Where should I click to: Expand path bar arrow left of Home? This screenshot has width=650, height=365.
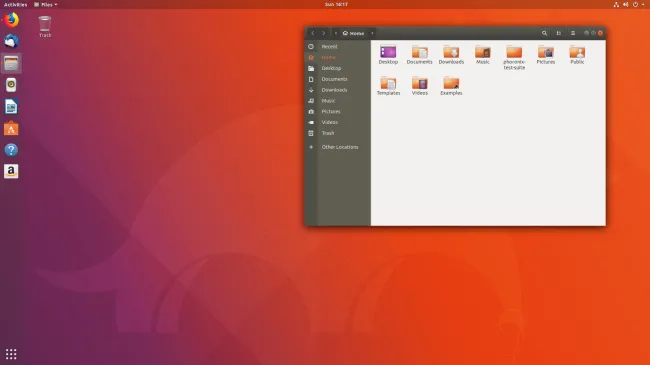tap(335, 33)
